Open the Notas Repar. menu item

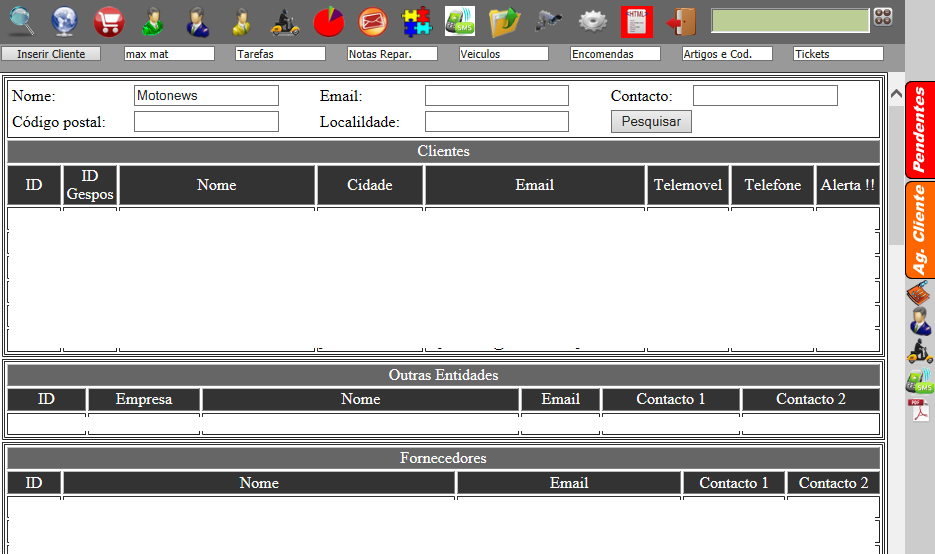pyautogui.click(x=392, y=54)
